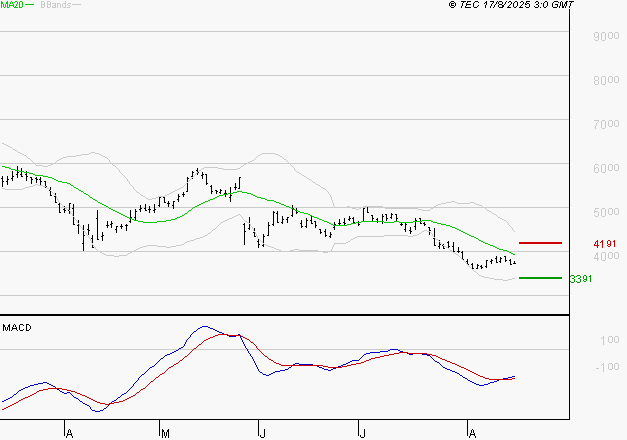The width and height of the screenshot is (627, 440).
Task: Click the green support level line
Action: click(x=540, y=278)
